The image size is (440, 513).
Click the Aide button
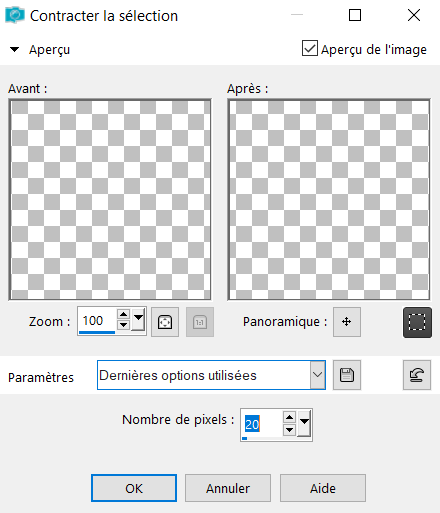[323, 488]
